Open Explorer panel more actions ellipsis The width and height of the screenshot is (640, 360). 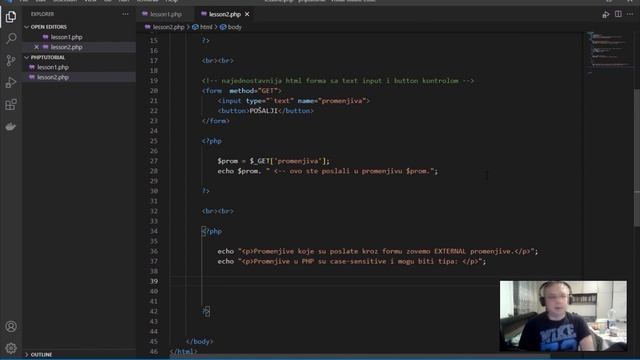point(125,14)
